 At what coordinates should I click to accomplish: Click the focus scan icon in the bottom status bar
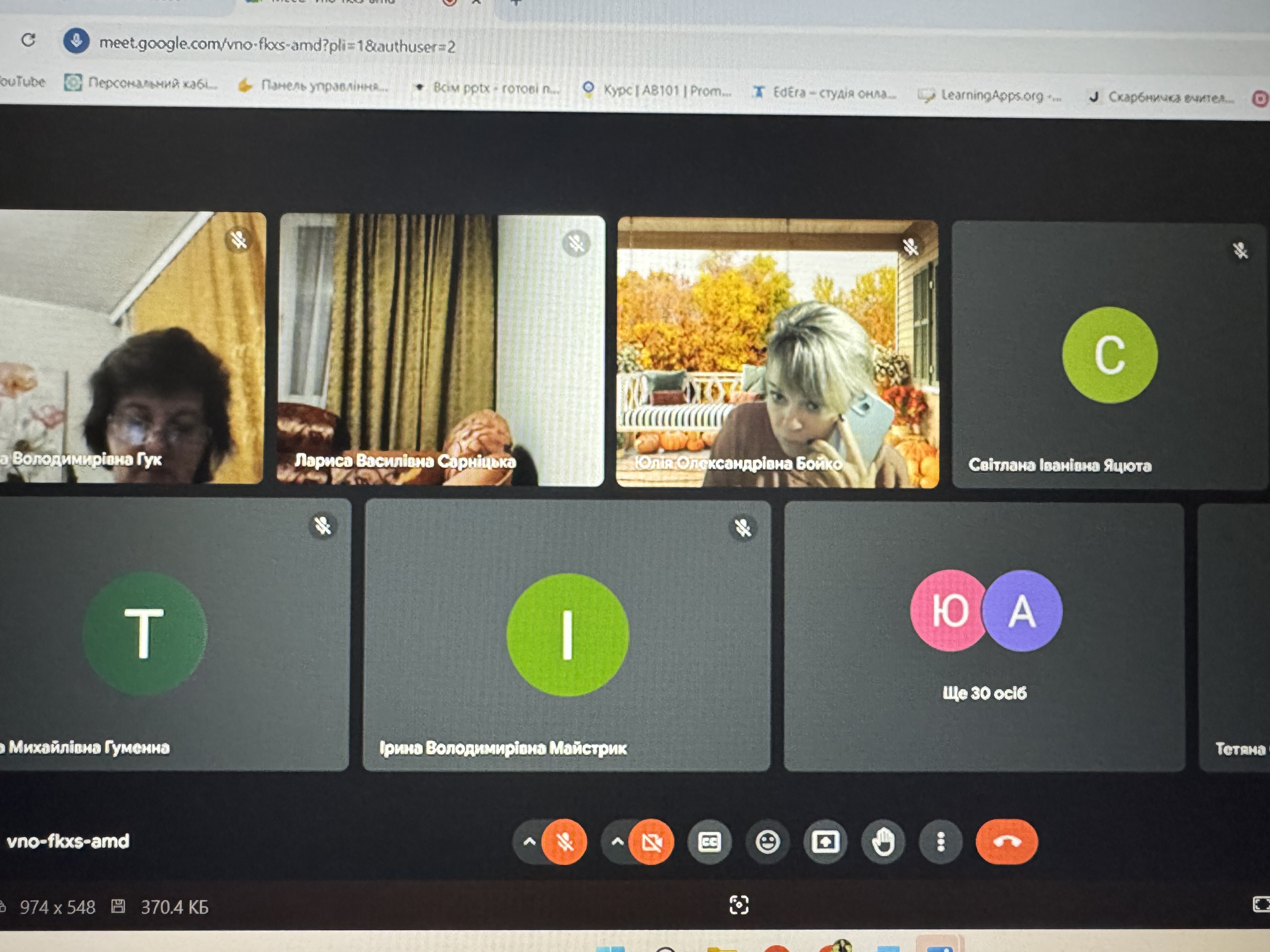pos(738,905)
